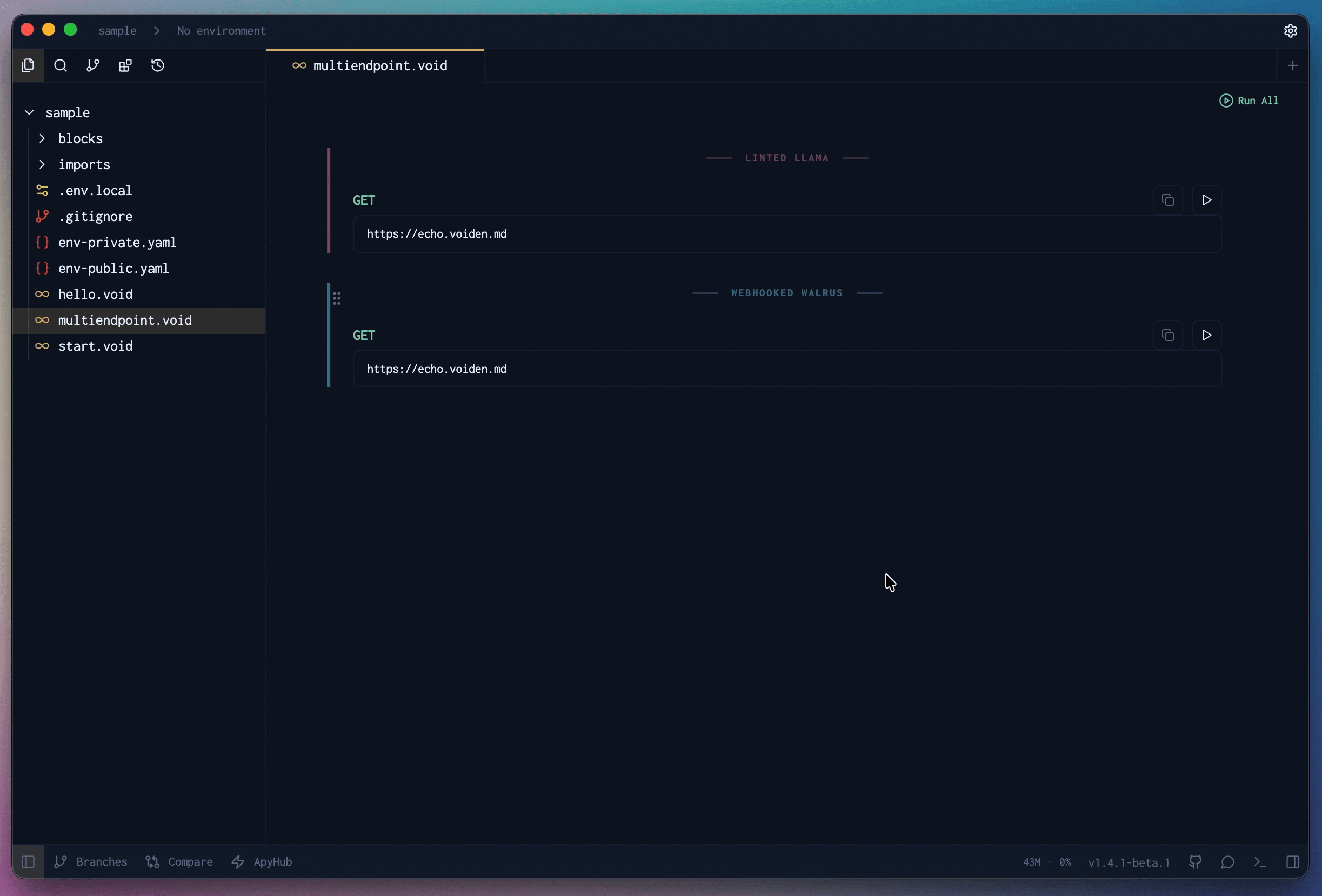
Task: Open the terminal icon in the status bar
Action: click(1260, 862)
